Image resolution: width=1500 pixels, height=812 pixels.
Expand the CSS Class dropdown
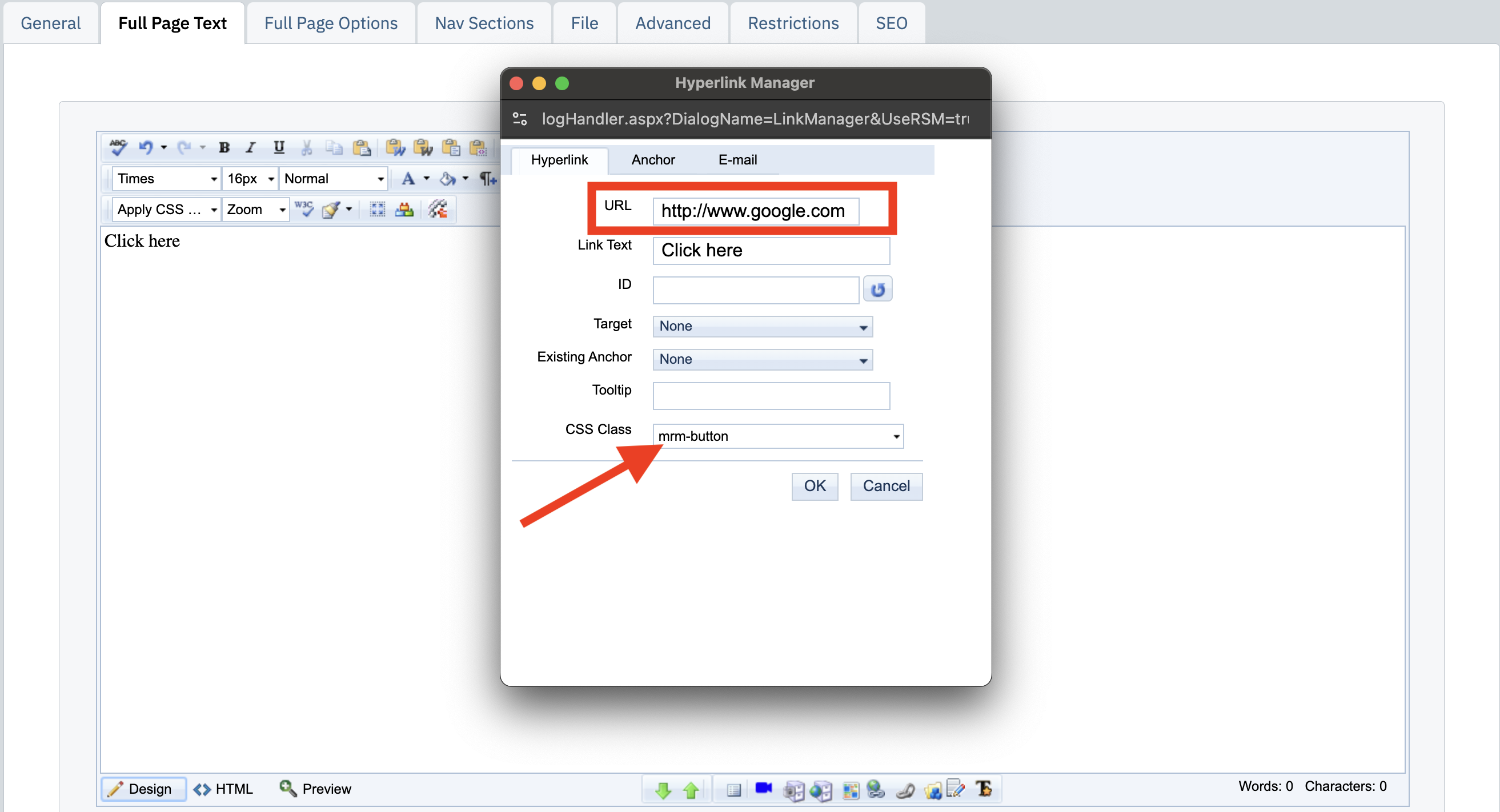[x=895, y=436]
